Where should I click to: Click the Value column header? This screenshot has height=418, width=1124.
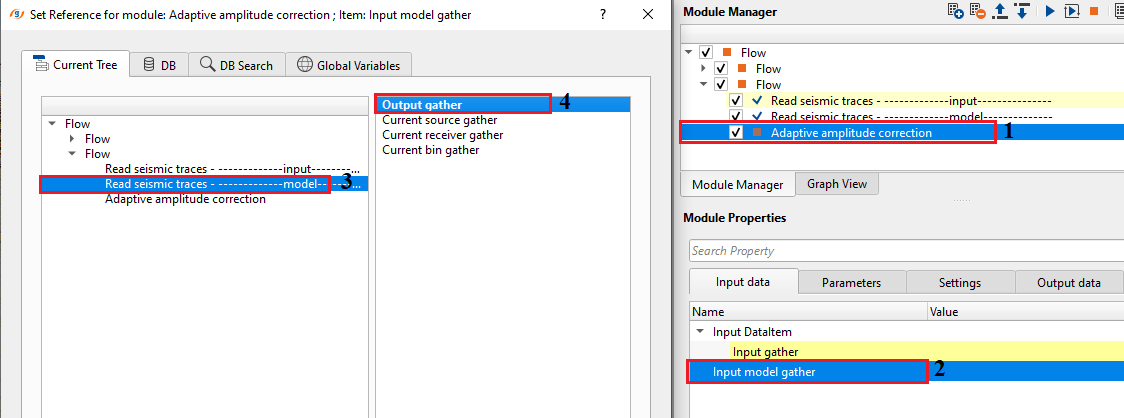pyautogui.click(x=1025, y=312)
